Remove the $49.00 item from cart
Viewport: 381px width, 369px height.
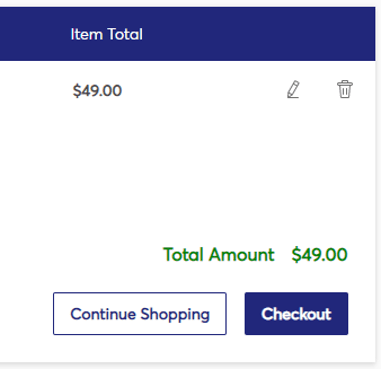pos(345,89)
